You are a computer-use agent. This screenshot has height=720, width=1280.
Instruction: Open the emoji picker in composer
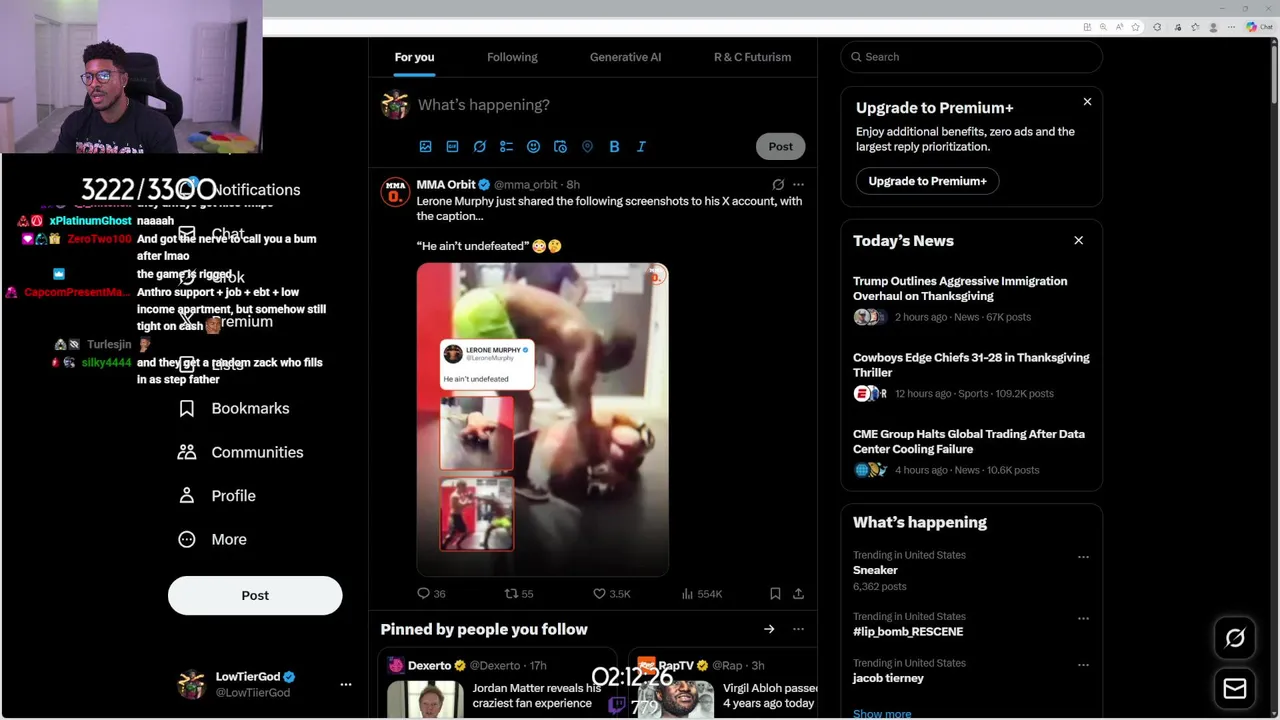point(533,146)
